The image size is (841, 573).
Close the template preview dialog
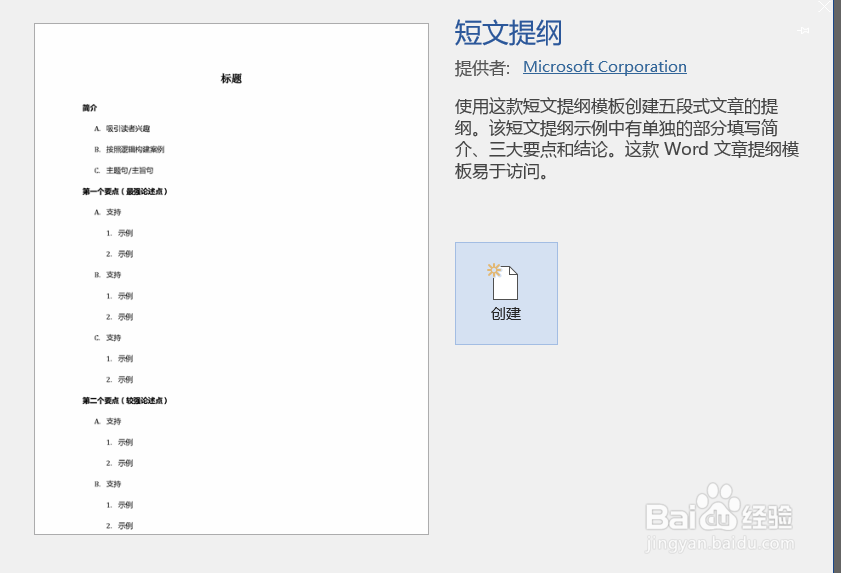[x=825, y=6]
